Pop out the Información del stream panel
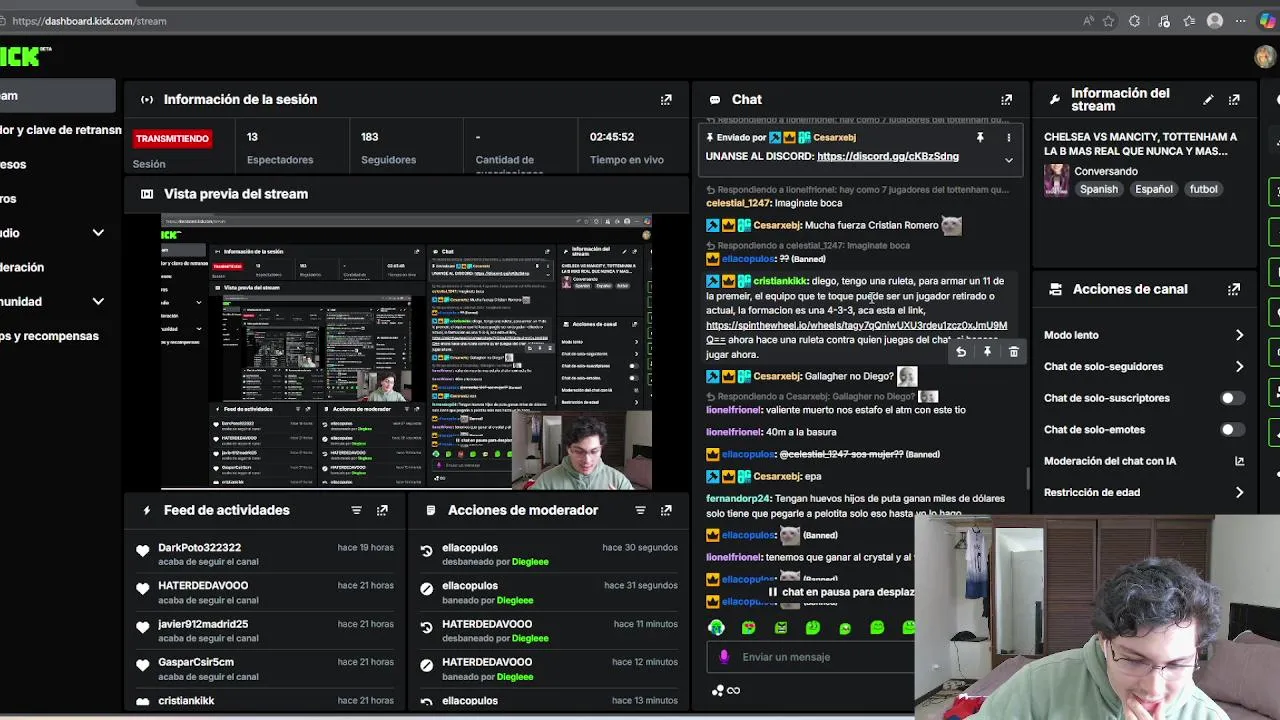Image resolution: width=1280 pixels, height=720 pixels. [x=1234, y=100]
